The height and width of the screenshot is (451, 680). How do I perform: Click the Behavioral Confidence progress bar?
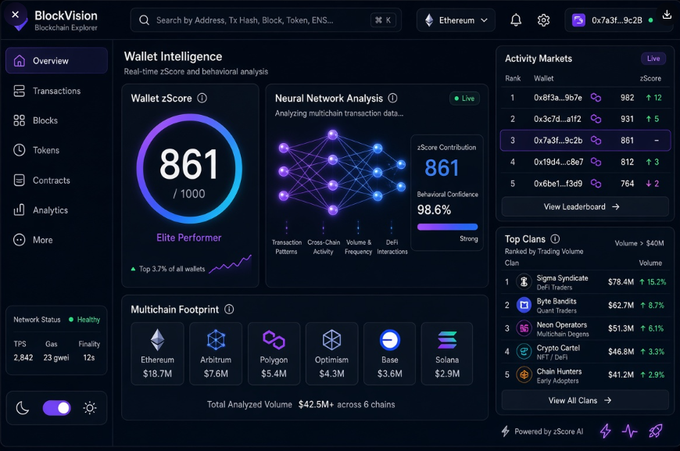pyautogui.click(x=448, y=227)
